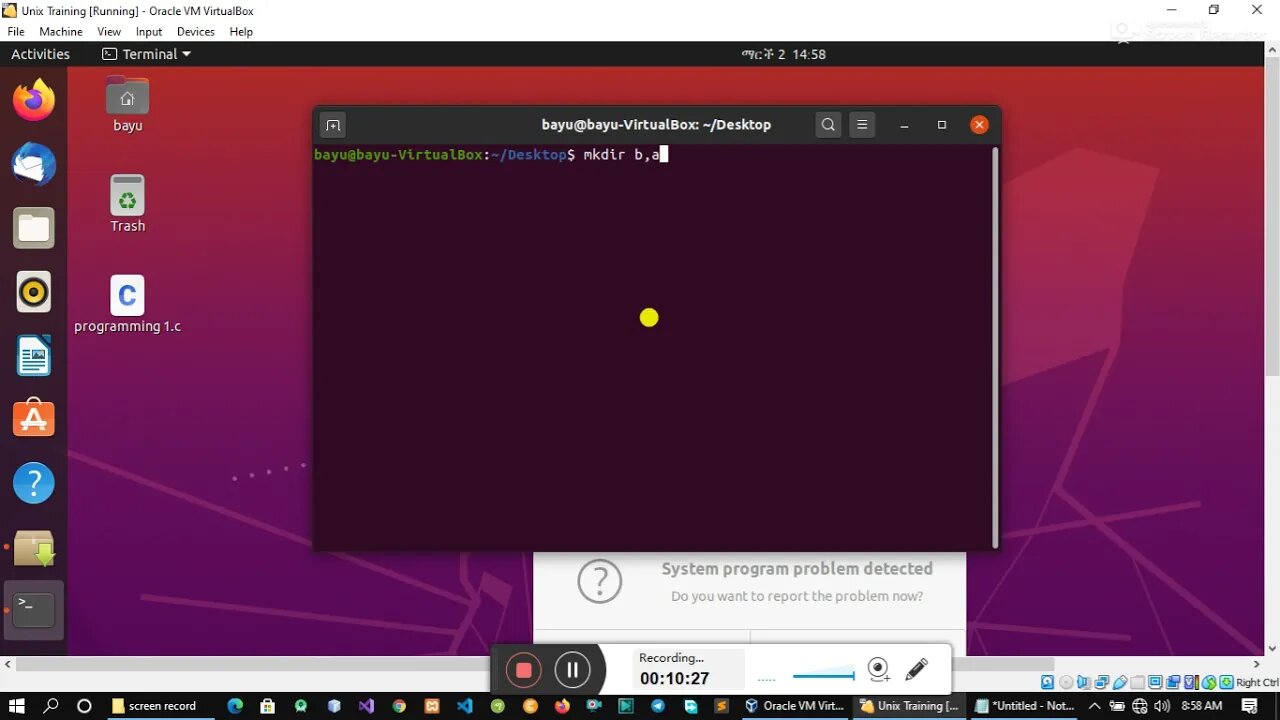Open Cortana from the taskbar
1280x720 pixels.
point(84,706)
